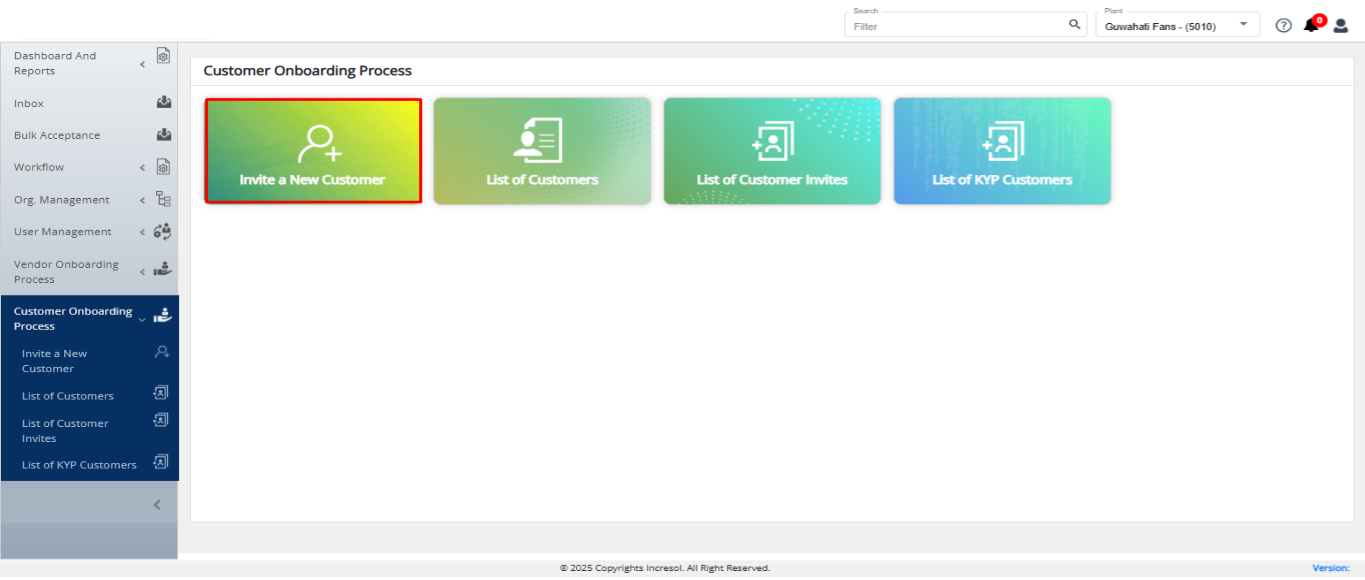Expand the Workflow menu chevron

point(142,168)
